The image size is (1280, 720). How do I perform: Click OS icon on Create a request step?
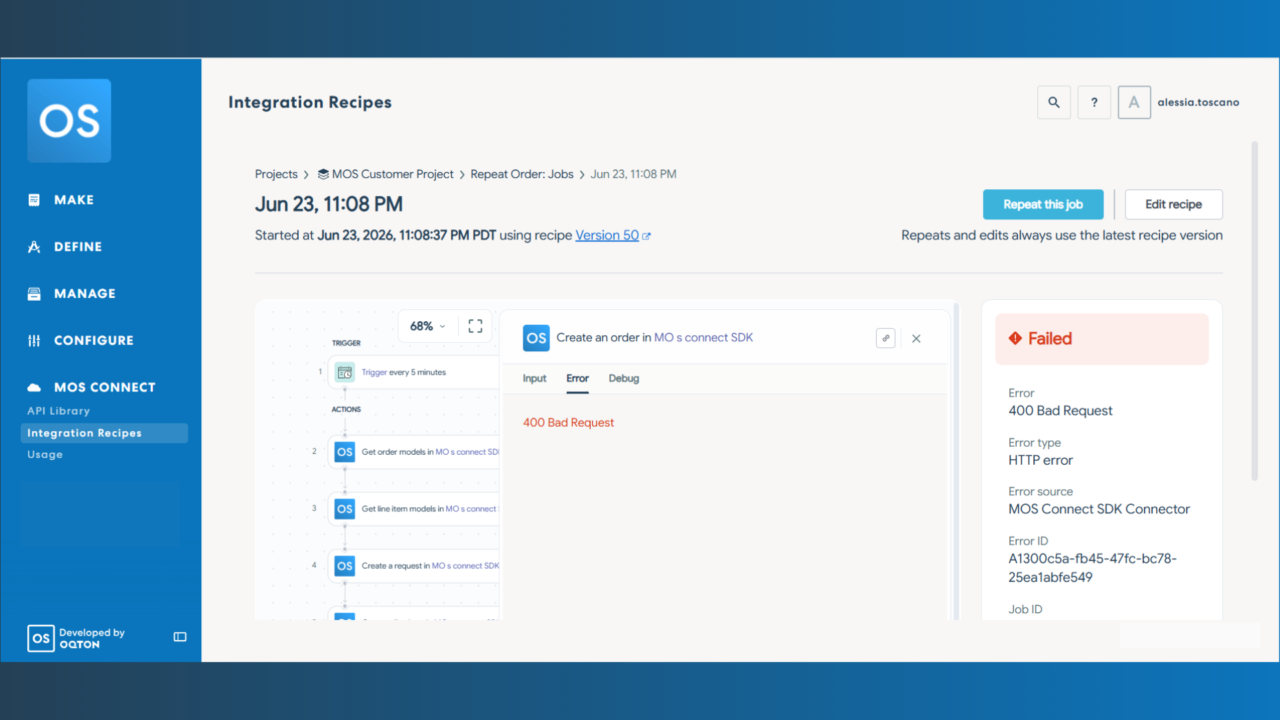344,566
